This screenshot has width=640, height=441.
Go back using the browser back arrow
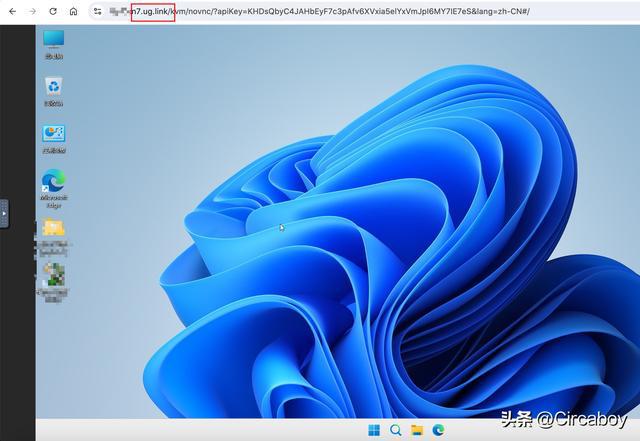13,11
